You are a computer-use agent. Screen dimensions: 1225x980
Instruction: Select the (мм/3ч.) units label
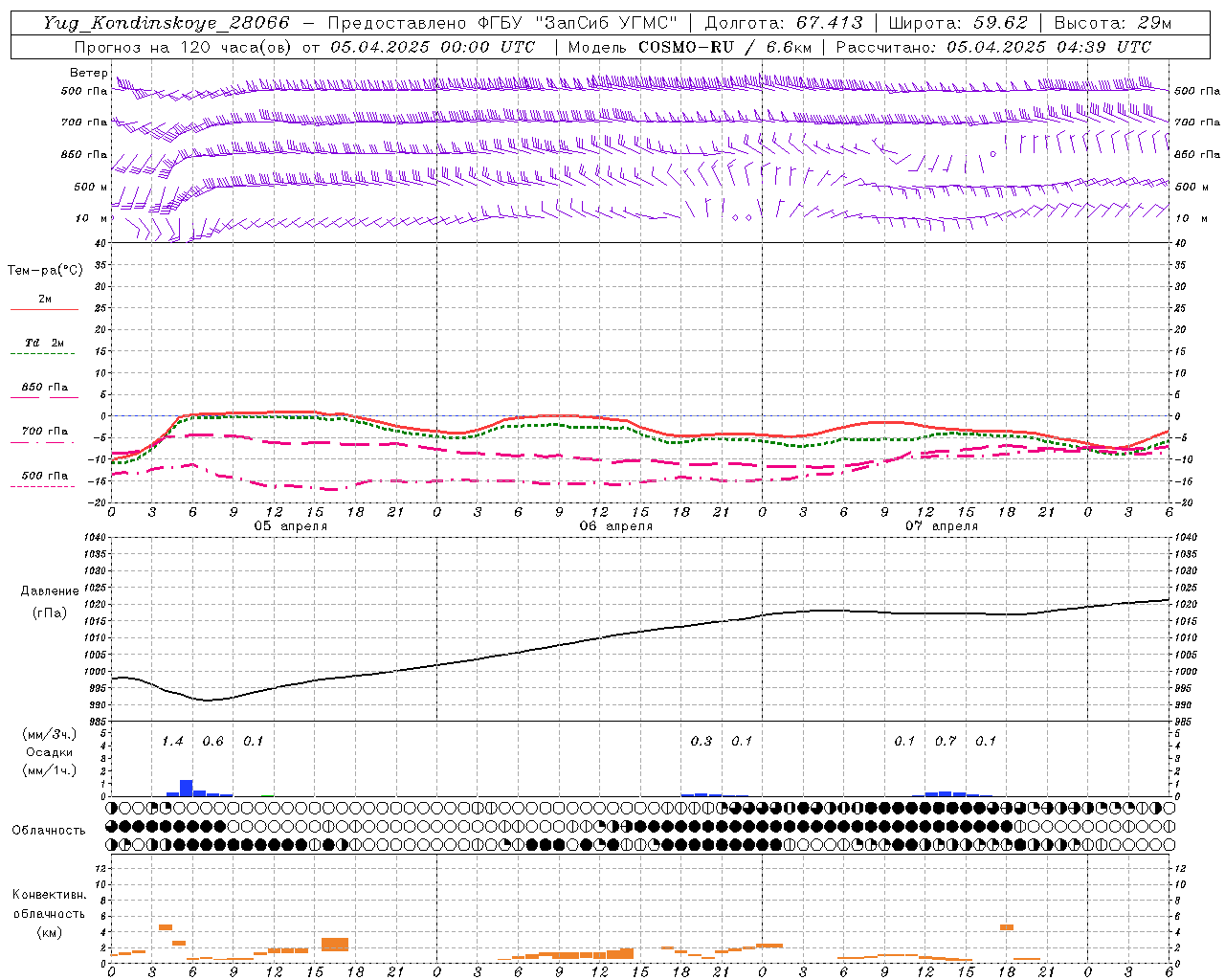pyautogui.click(x=50, y=734)
